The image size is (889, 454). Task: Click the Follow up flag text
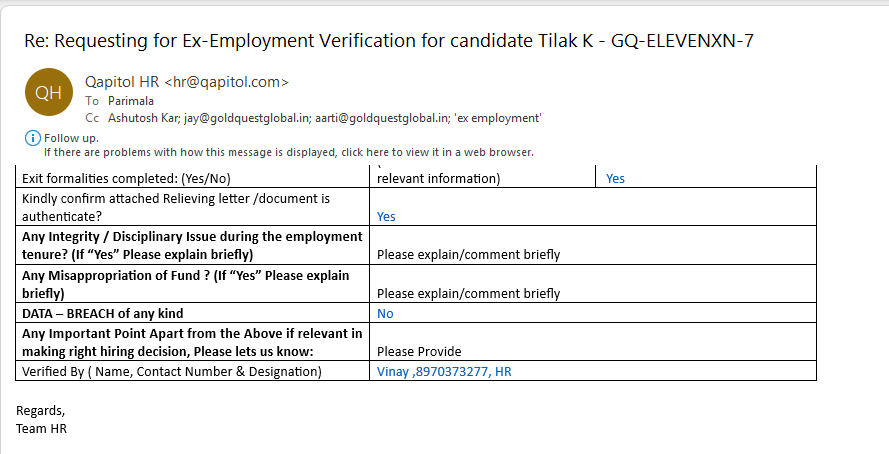(x=71, y=138)
